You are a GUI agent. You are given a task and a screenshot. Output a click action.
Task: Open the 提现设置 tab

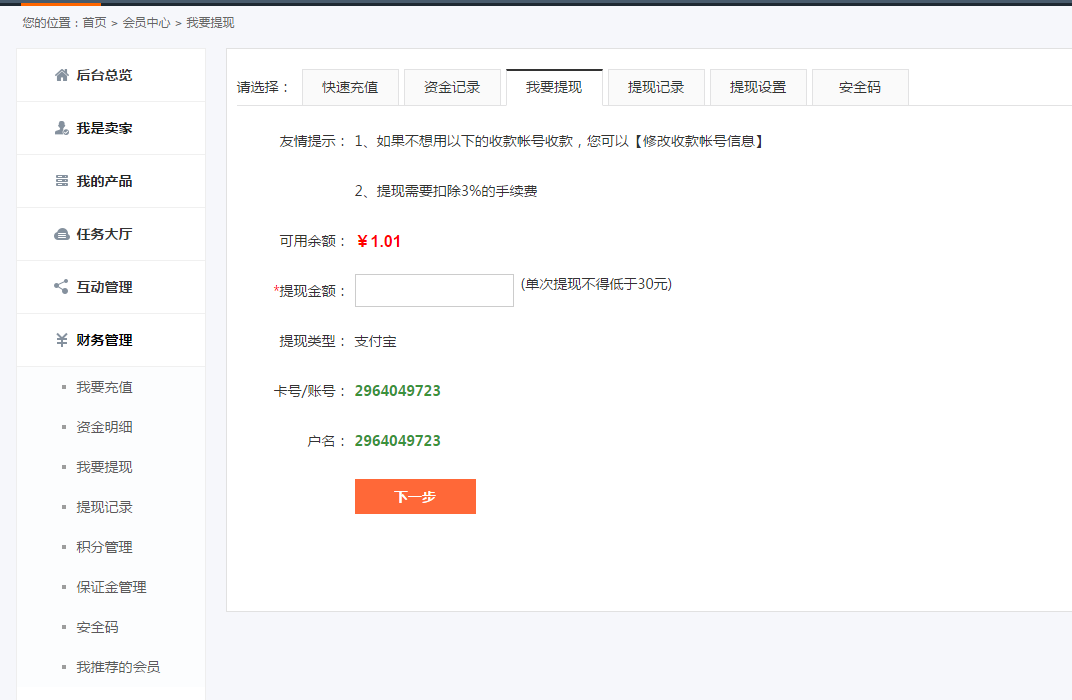[758, 87]
